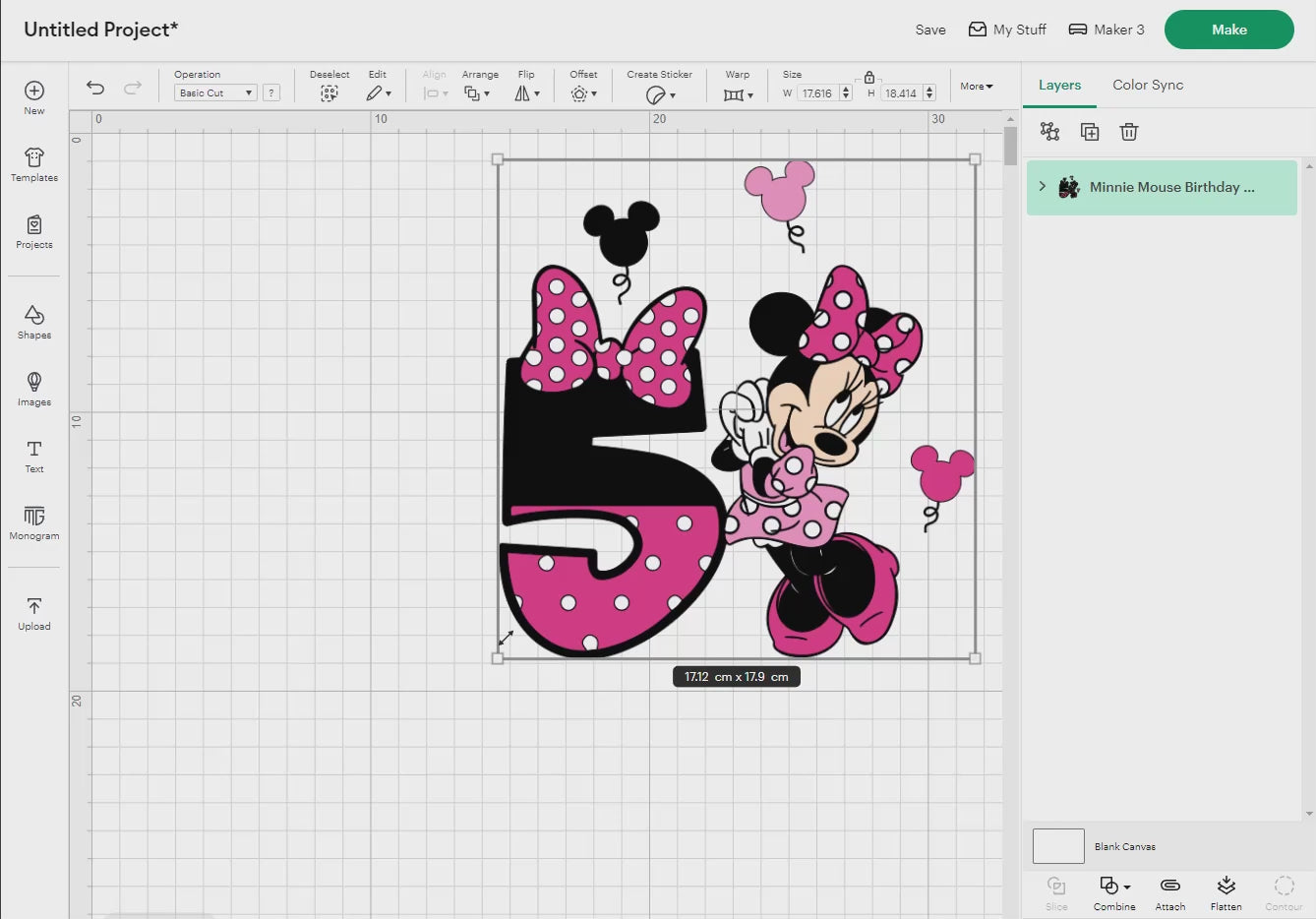The height and width of the screenshot is (919, 1316).
Task: Open the Projects sidebar item
Action: pos(34,231)
